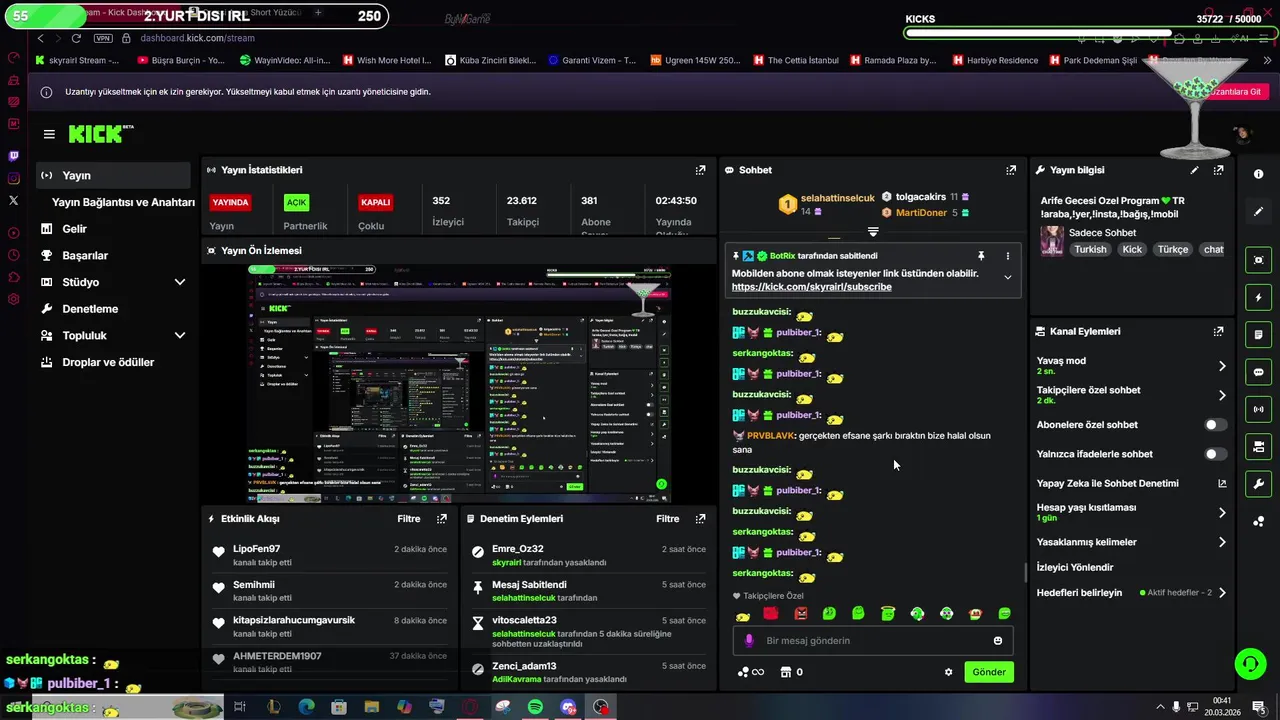
Task: Open the kick.com/skyrairl/subscribe link
Action: coord(811,287)
